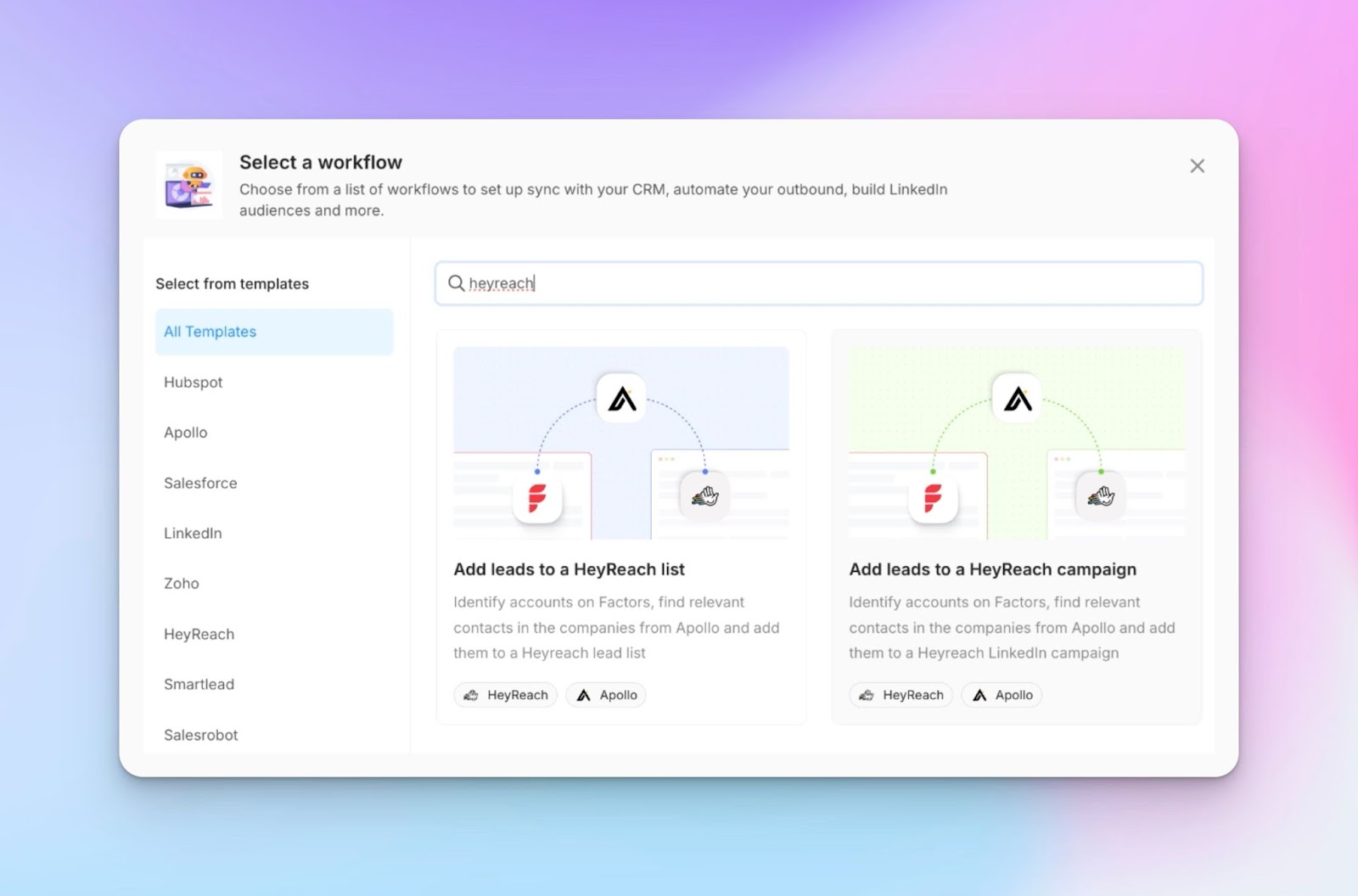1358x896 pixels.
Task: Open the LinkedIn templates category
Action: tap(193, 533)
